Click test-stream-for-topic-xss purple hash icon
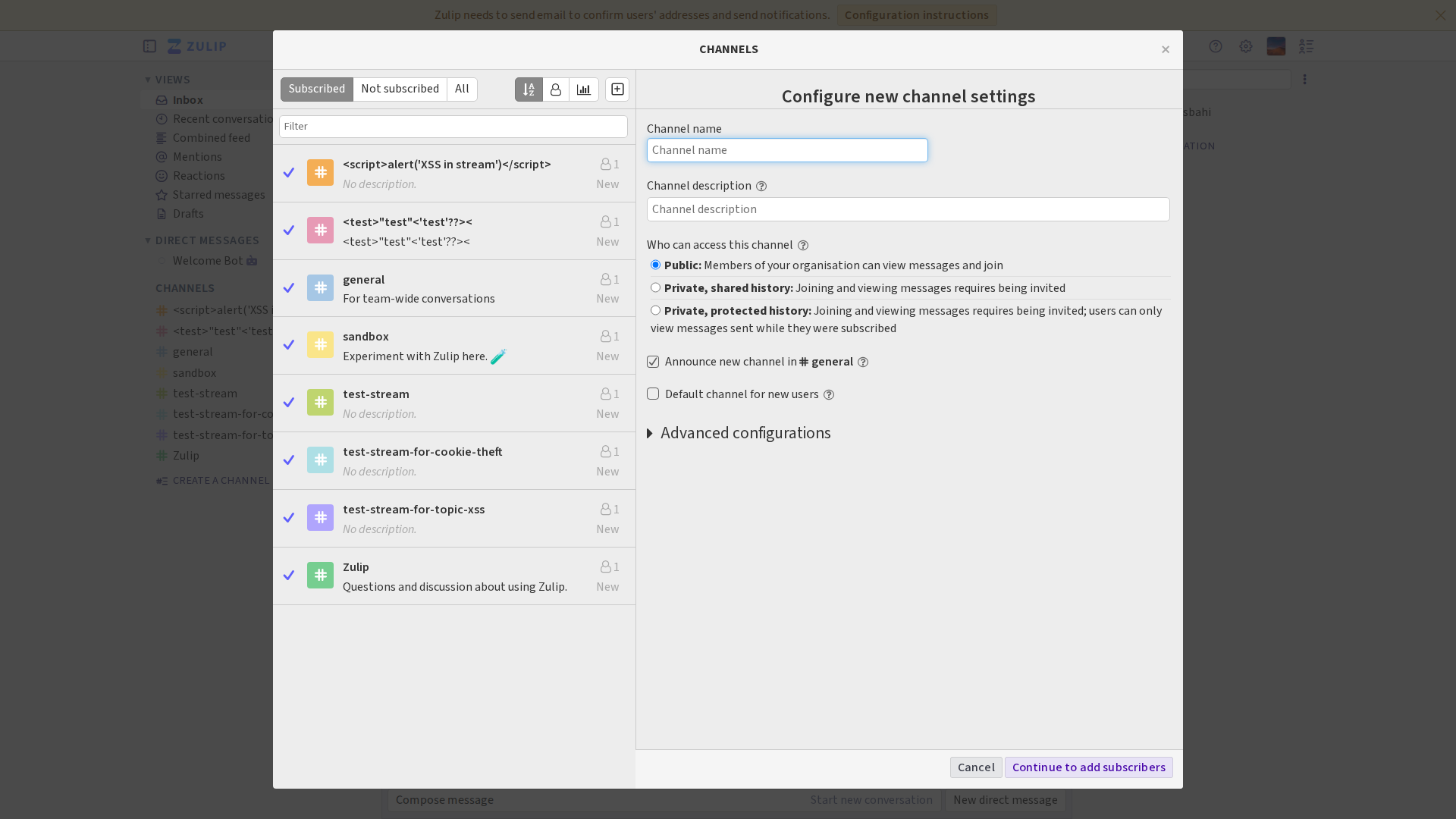Screen dimensions: 1456x819 (x=320, y=518)
